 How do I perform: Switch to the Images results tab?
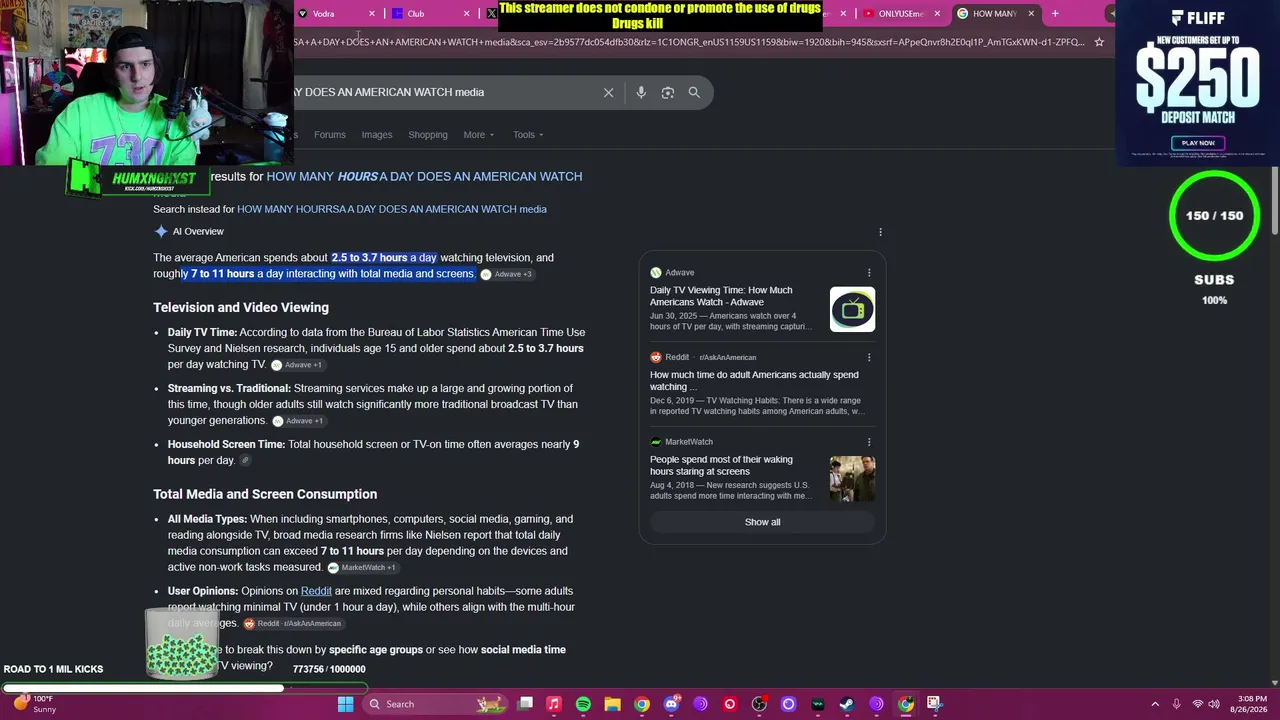[377, 135]
